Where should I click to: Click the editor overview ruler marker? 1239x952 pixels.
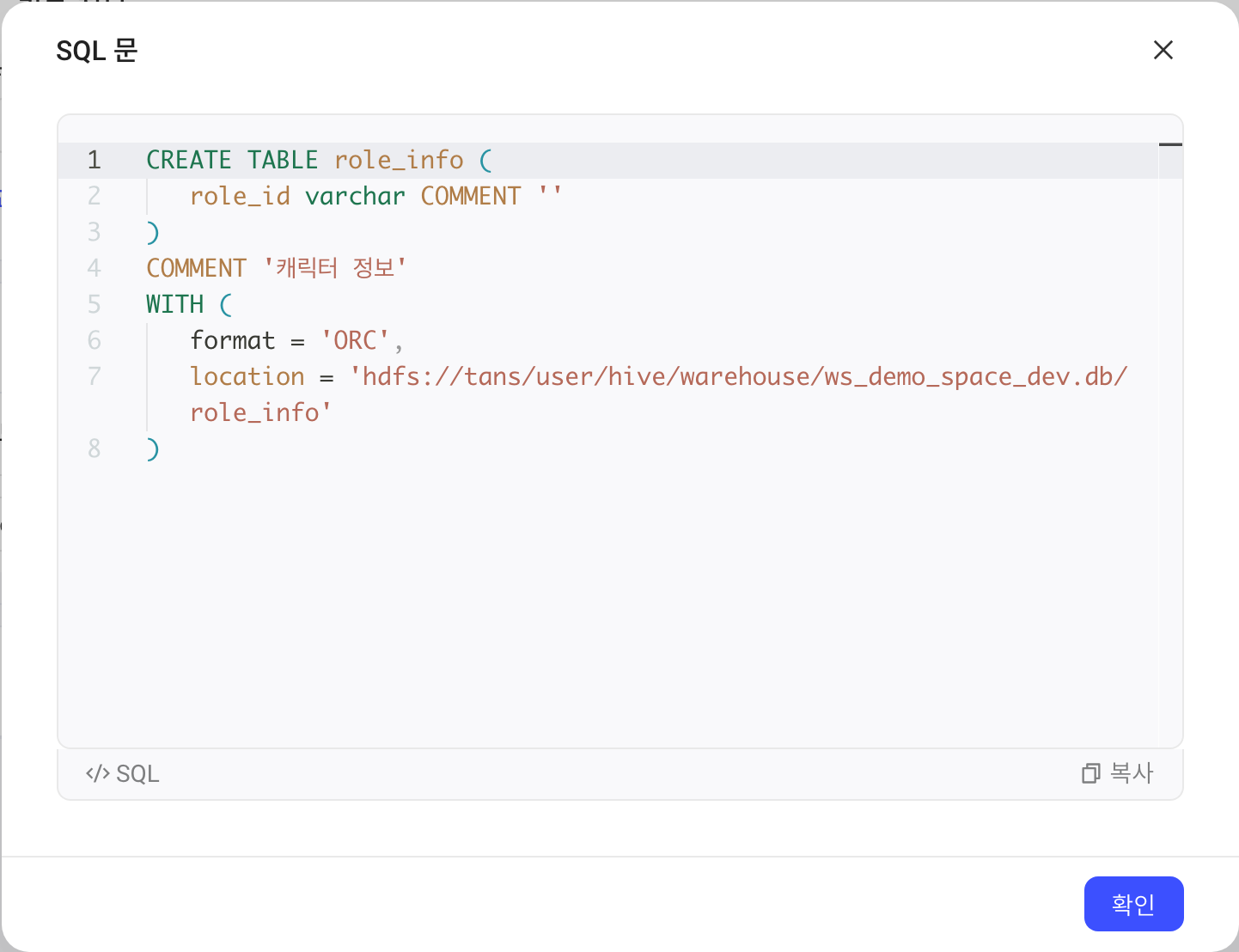pos(1170,144)
